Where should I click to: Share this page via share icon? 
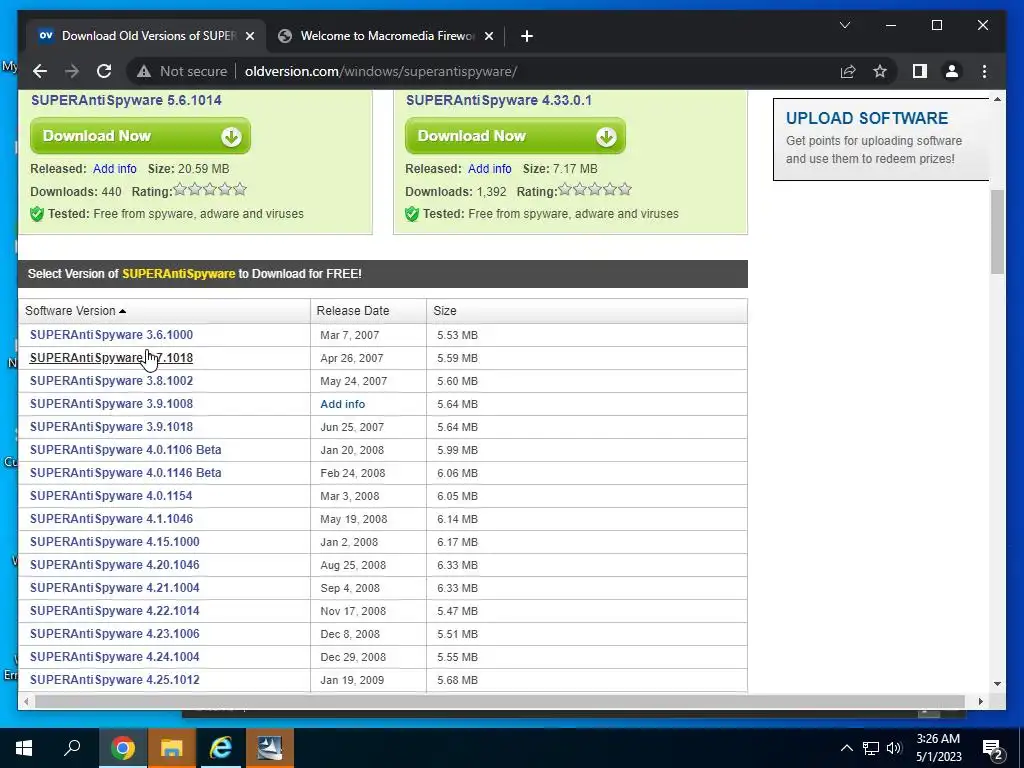[x=848, y=71]
